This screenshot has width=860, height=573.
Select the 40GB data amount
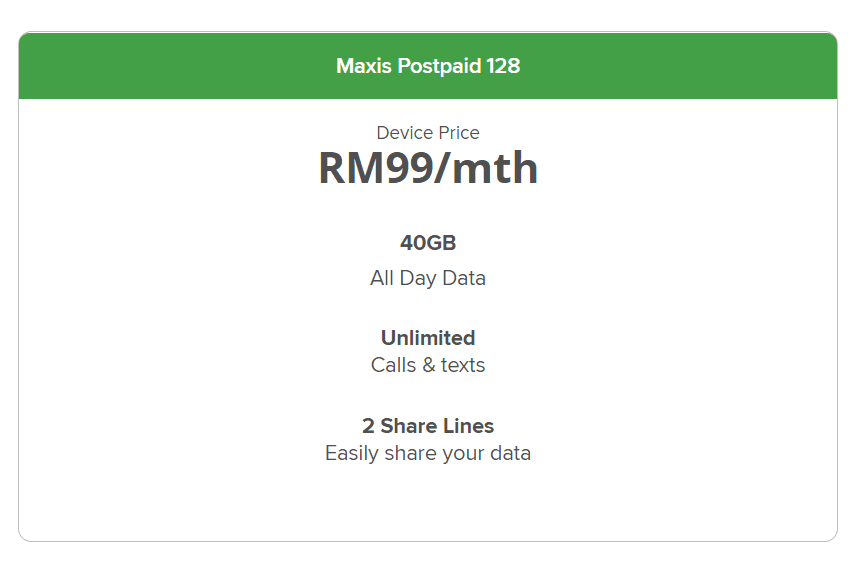[428, 242]
